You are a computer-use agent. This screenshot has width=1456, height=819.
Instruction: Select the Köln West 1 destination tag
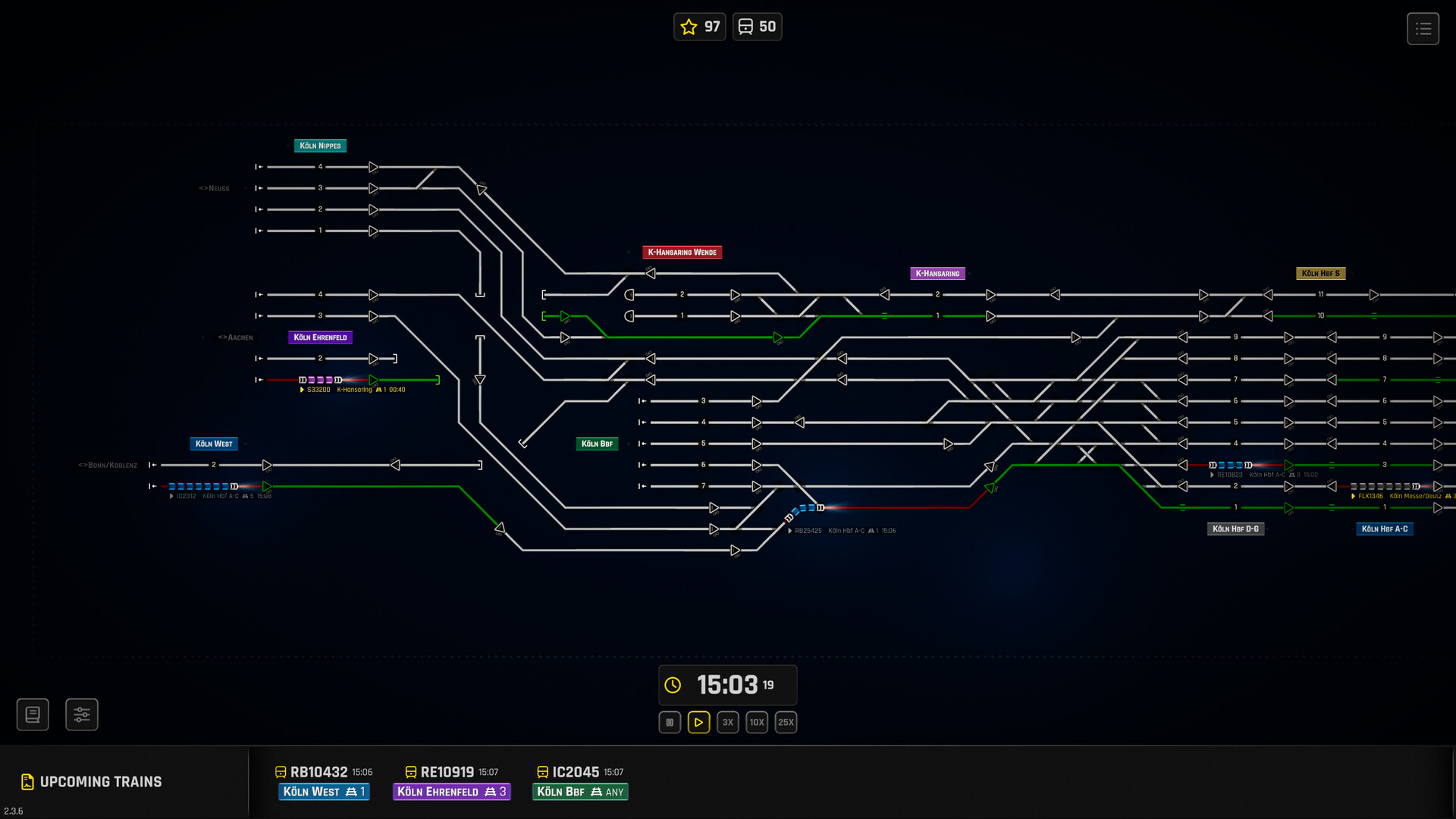pos(324,792)
